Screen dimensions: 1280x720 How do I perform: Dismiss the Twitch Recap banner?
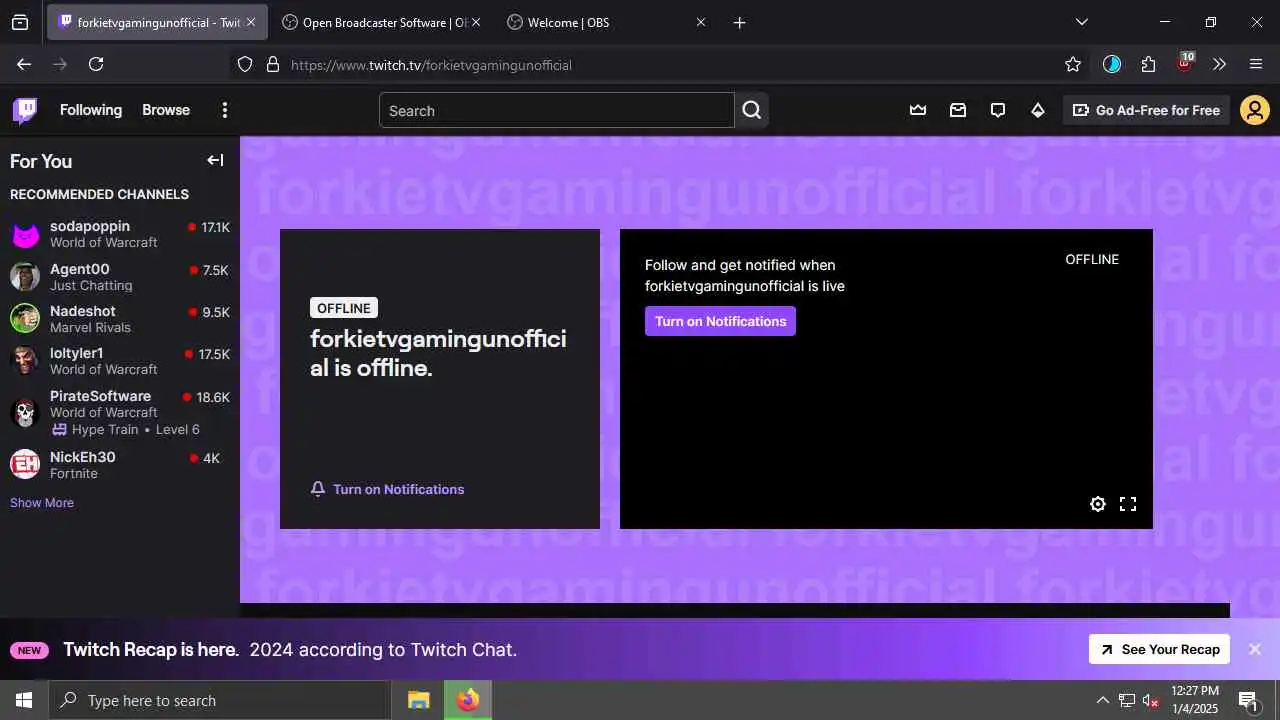pyautogui.click(x=1255, y=649)
